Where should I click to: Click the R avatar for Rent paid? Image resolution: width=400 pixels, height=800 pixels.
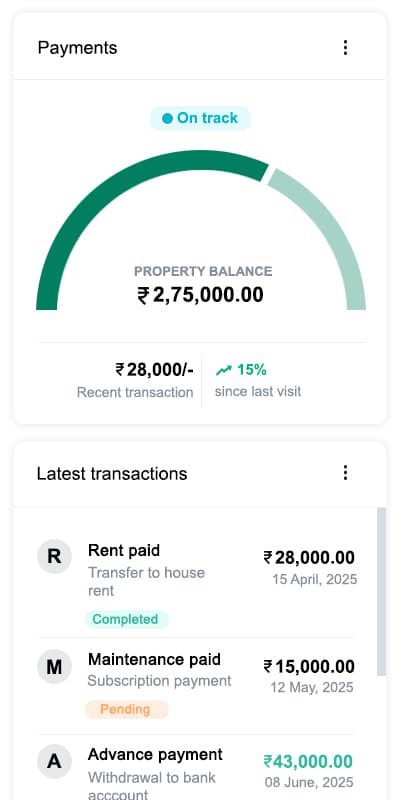tap(54, 556)
